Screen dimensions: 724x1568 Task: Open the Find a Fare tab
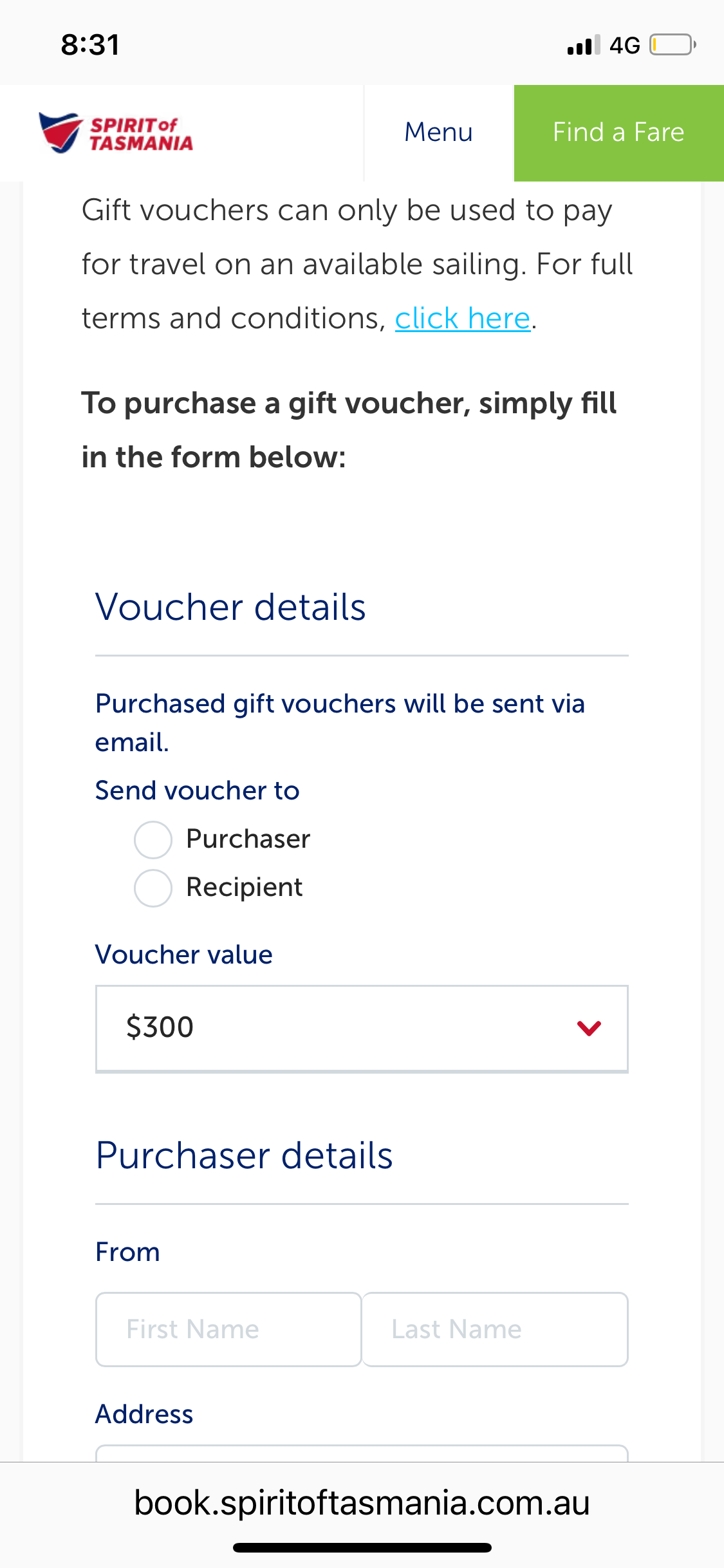click(619, 133)
